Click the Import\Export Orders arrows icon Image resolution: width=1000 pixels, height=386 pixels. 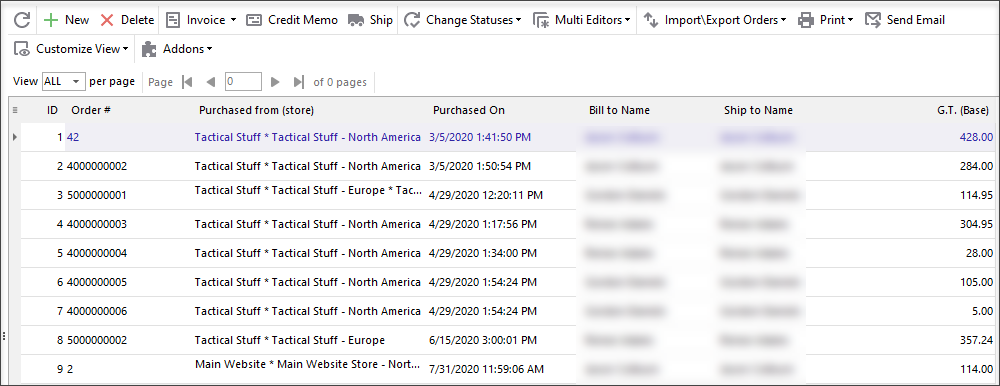[651, 20]
